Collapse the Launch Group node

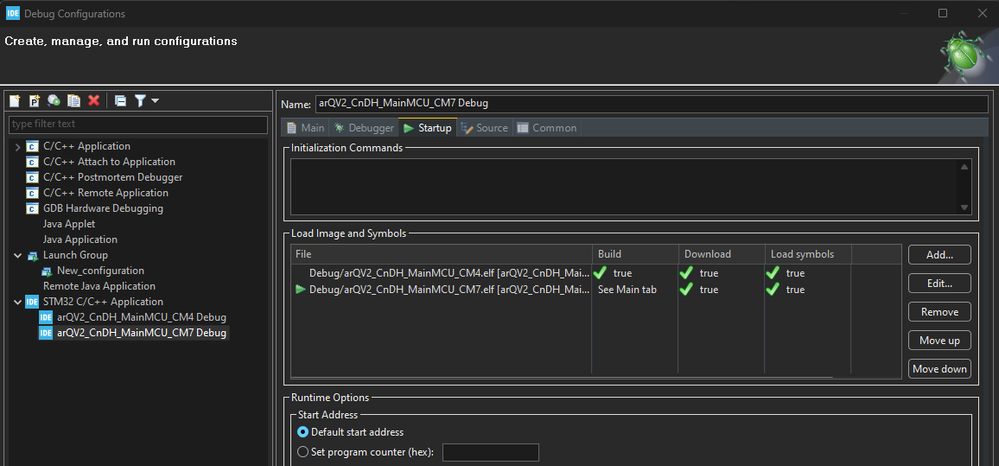click(x=17, y=255)
